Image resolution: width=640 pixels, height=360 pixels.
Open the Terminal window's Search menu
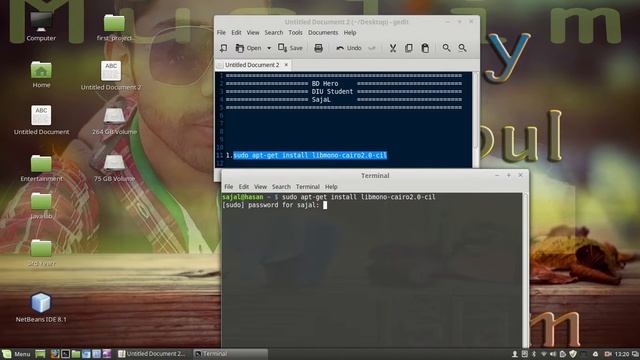[281, 187]
